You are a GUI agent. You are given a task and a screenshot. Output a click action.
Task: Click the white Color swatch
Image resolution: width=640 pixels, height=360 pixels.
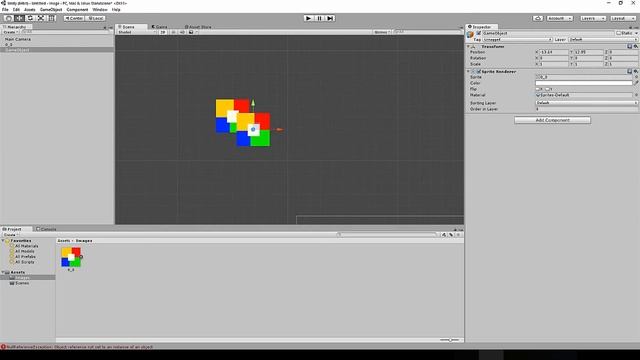(x=584, y=83)
